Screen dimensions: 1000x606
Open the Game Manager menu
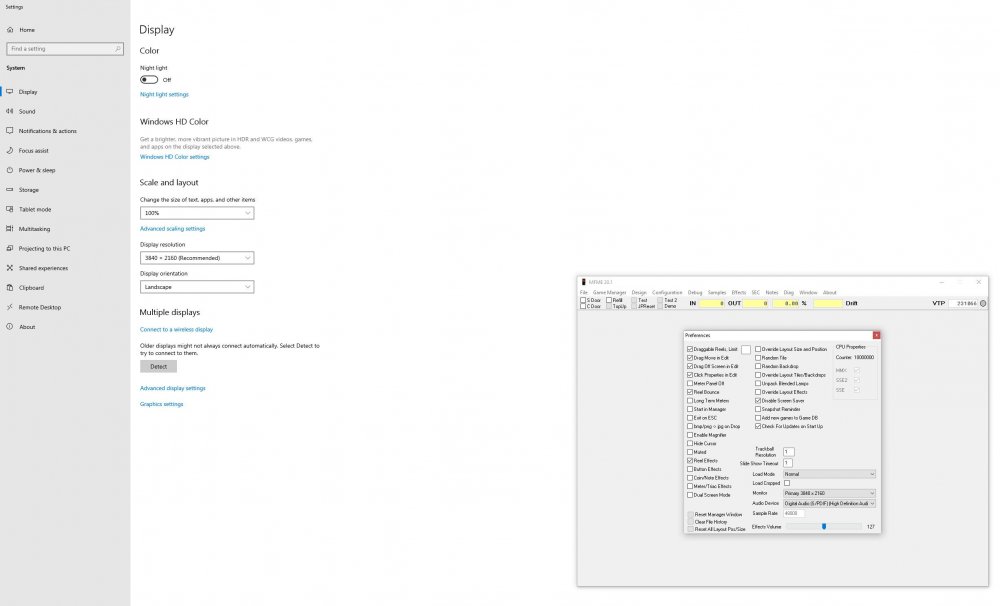(609, 292)
